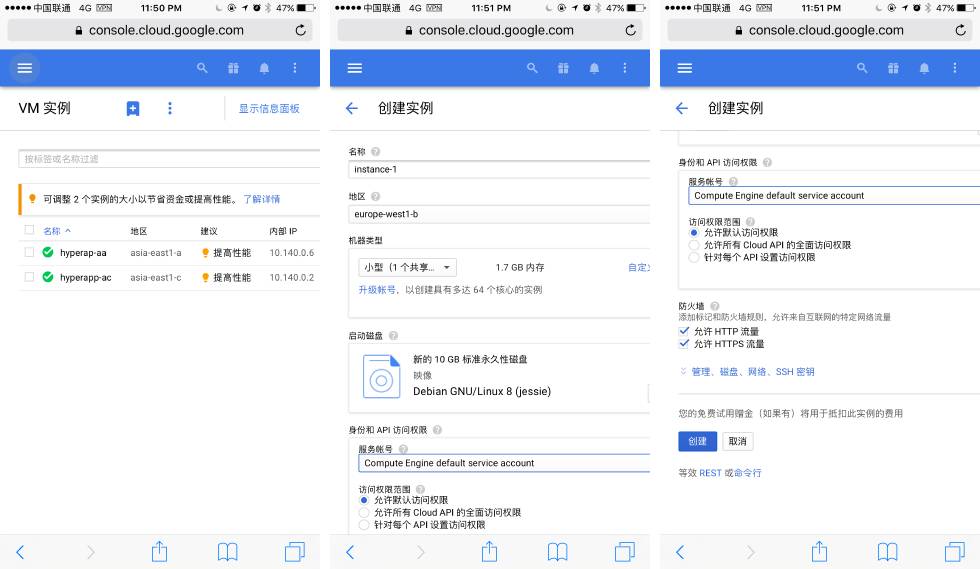Open the notifications bell on the middle phone screen

click(594, 68)
